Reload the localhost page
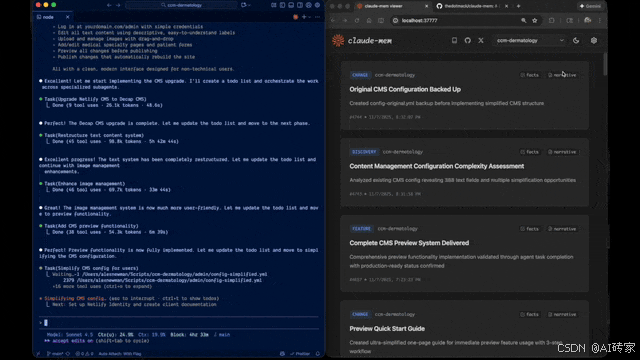640x360 pixels. (357, 20)
